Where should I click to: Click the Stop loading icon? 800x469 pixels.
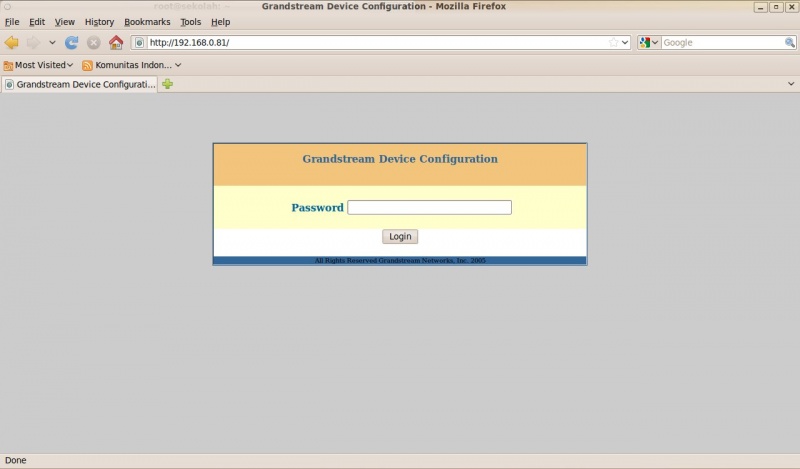coord(93,43)
